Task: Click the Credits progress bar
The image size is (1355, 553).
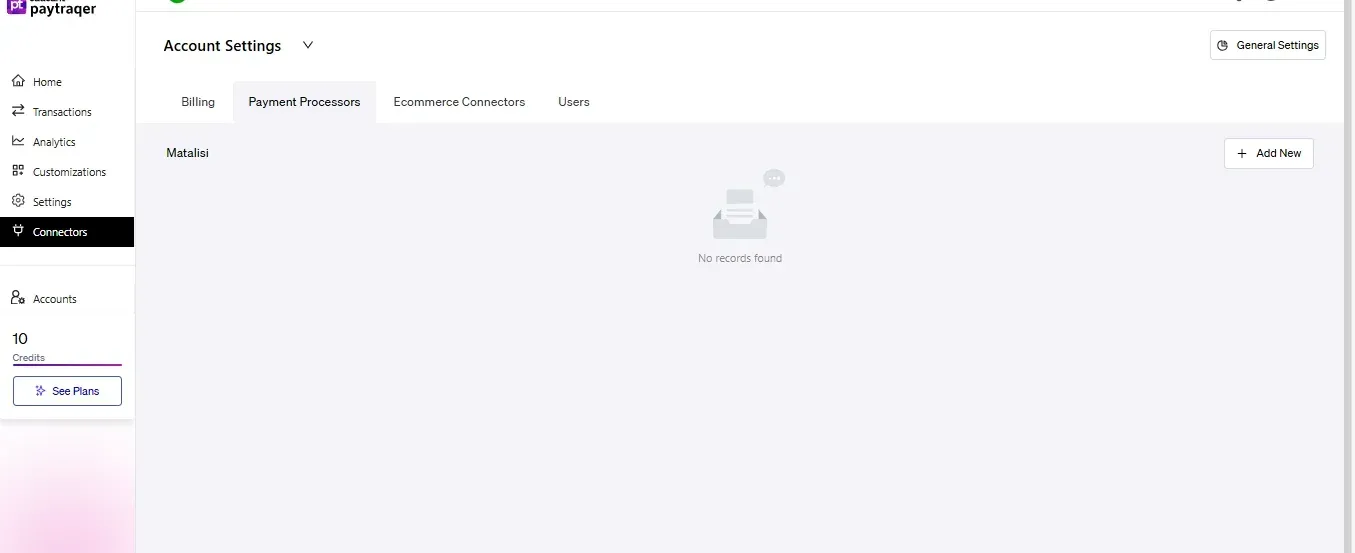Action: coord(67,365)
